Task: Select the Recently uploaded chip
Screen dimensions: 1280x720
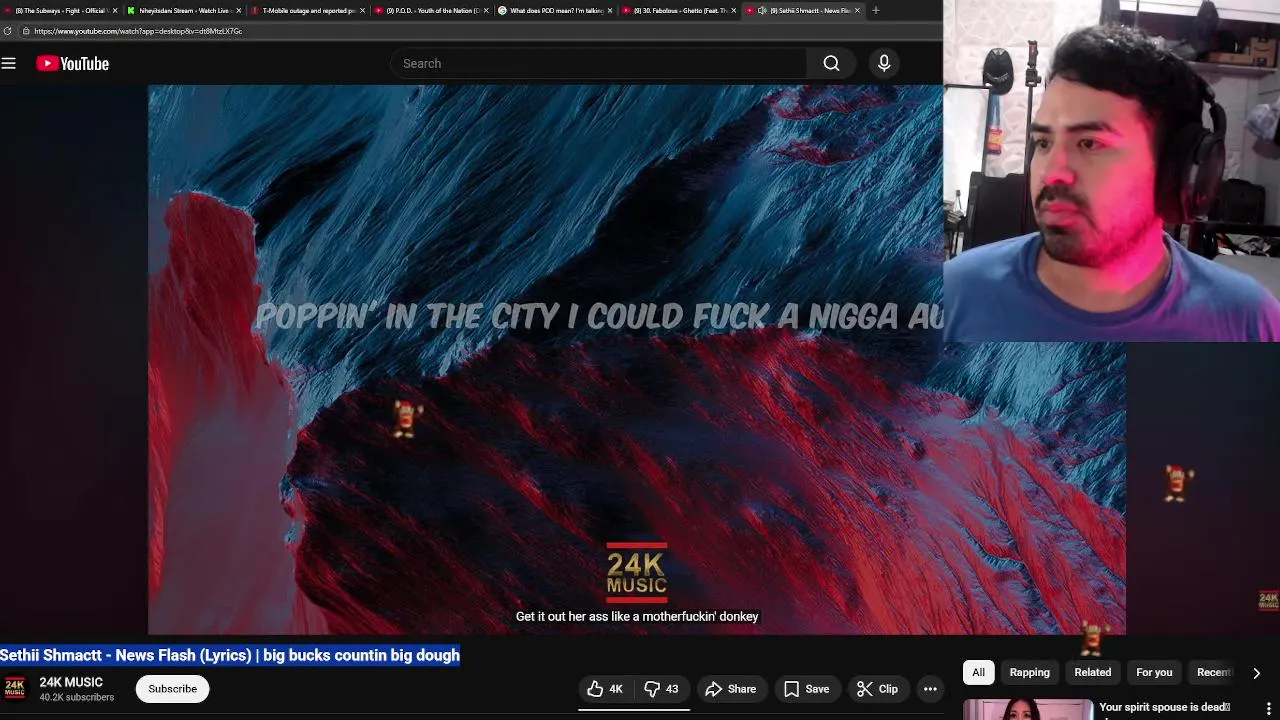Action: tap(1213, 672)
